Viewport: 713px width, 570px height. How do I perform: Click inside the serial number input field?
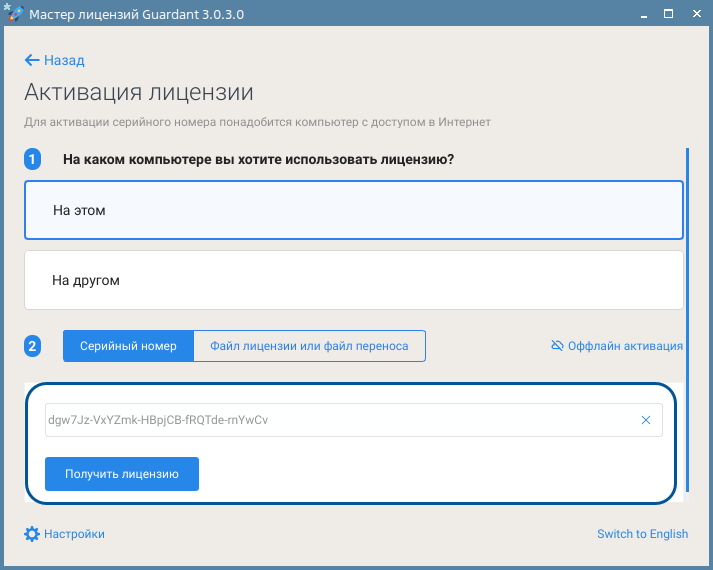[x=330, y=420]
